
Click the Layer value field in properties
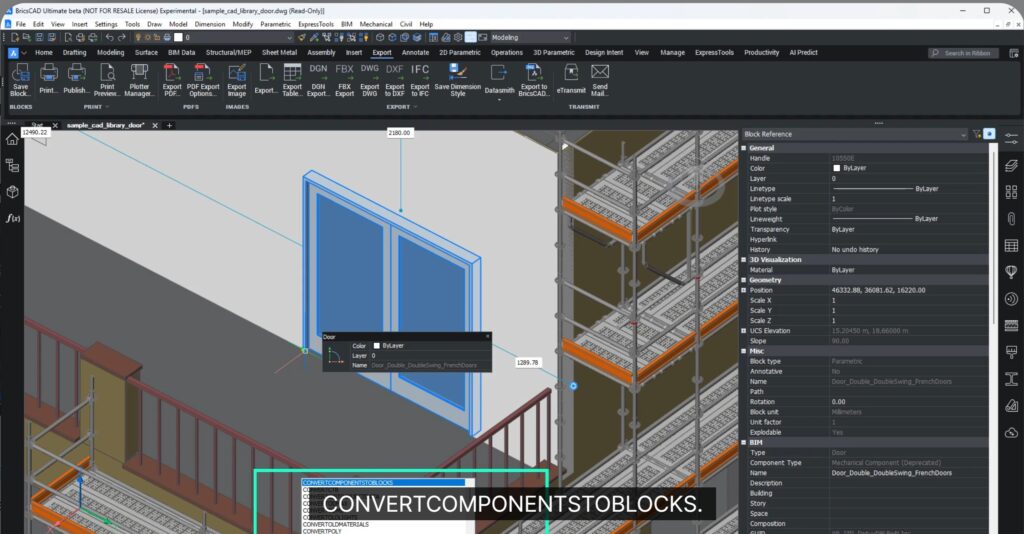(909, 179)
